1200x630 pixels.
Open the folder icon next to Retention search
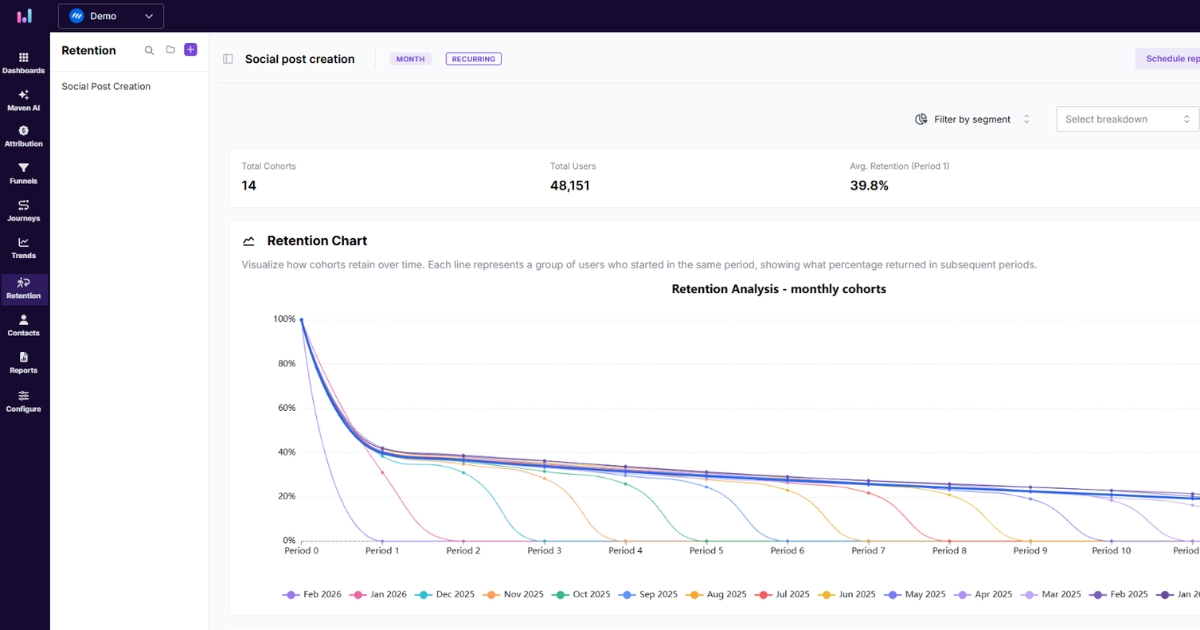point(169,50)
